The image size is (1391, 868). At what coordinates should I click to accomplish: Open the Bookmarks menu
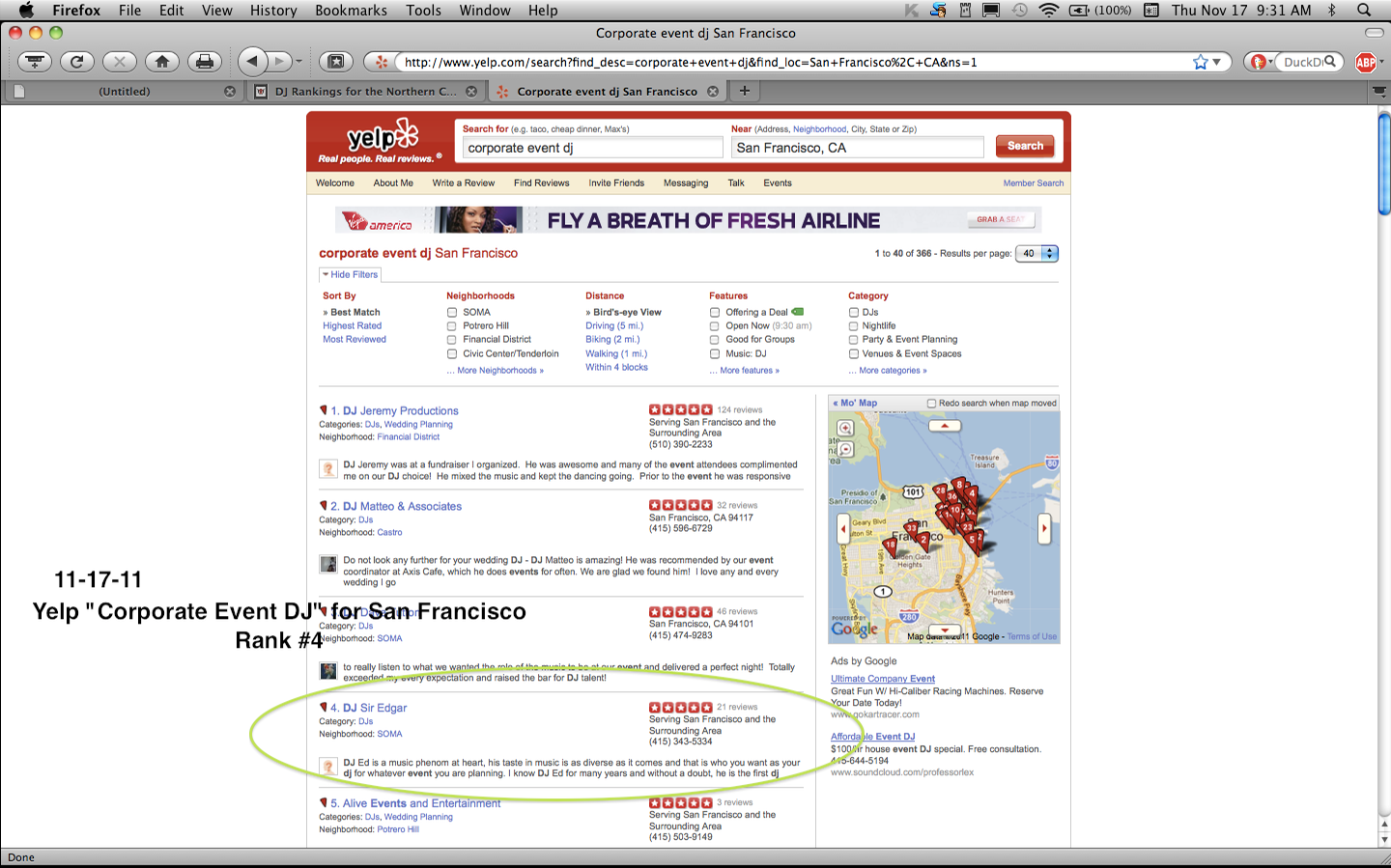[x=351, y=10]
